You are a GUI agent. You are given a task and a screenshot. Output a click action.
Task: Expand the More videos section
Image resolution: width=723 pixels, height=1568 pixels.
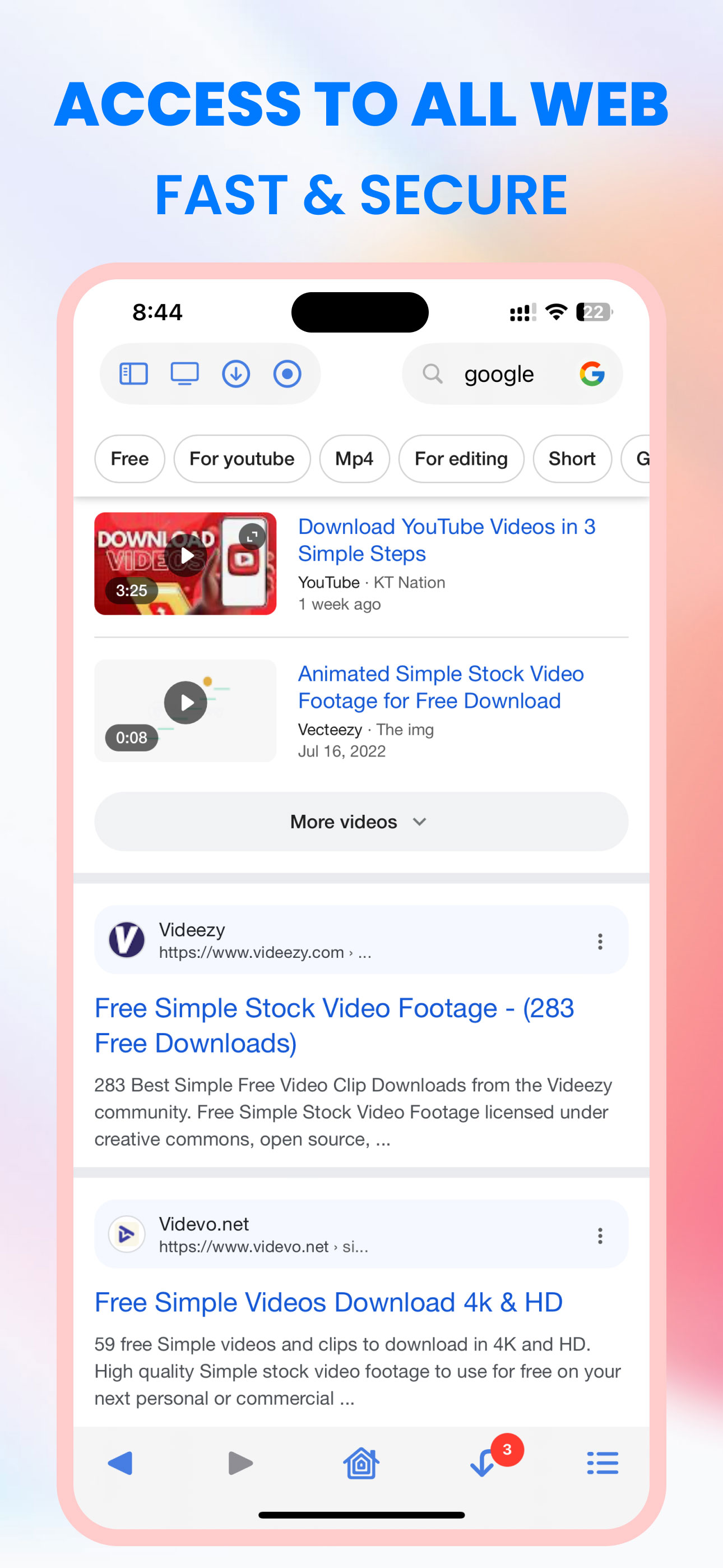361,822
